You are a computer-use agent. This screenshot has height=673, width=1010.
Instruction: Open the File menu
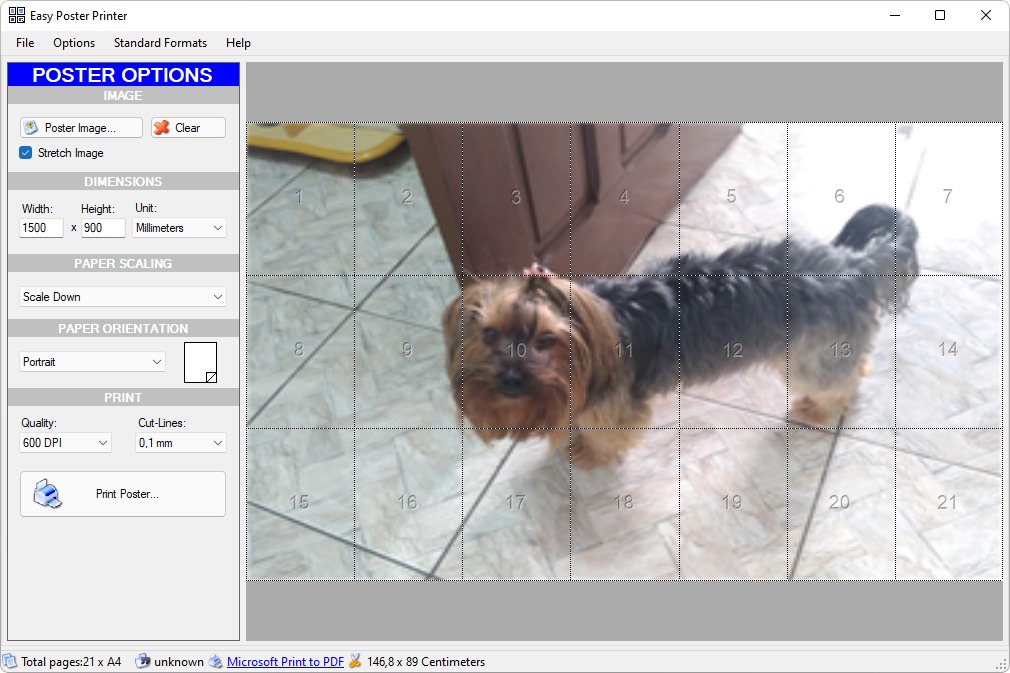[x=25, y=43]
